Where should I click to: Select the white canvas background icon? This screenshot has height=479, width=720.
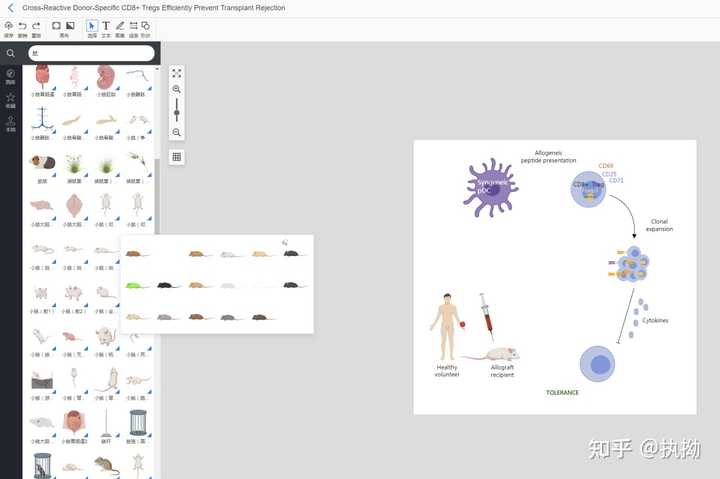click(x=56, y=26)
